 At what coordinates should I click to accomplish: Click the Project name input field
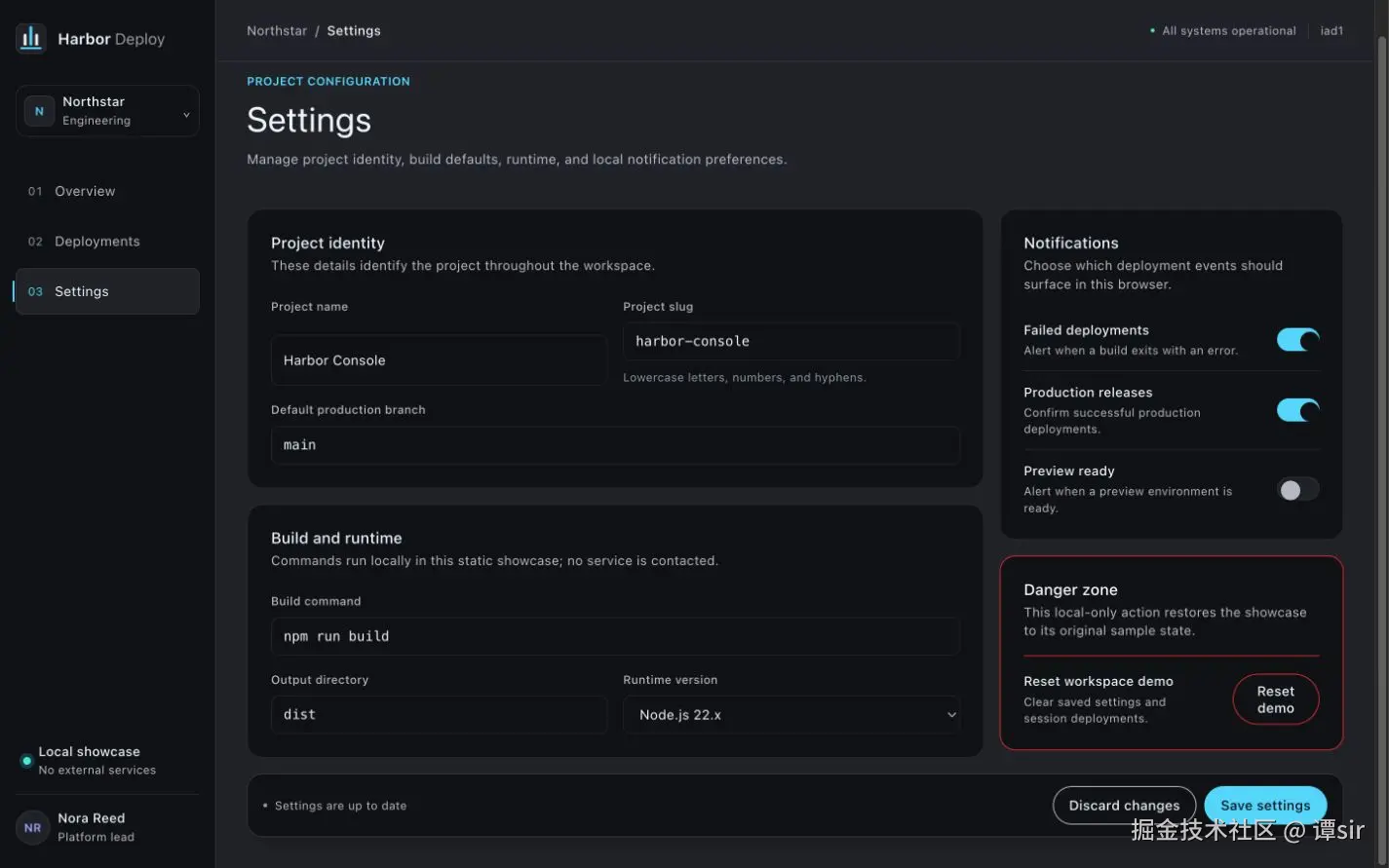[x=439, y=360]
